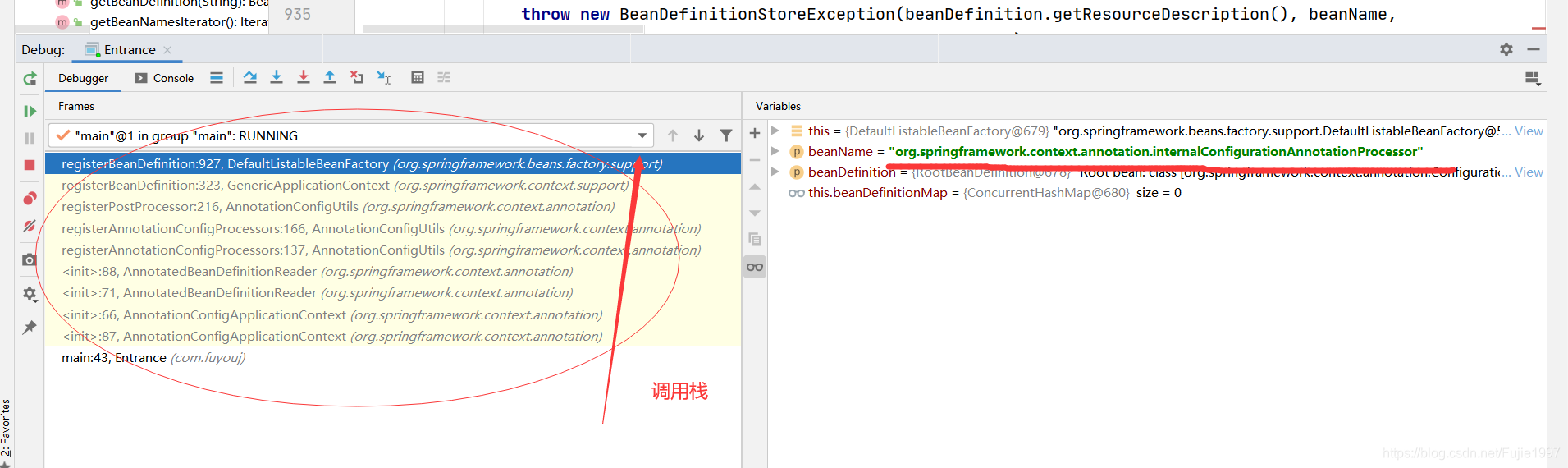Image resolution: width=1568 pixels, height=468 pixels.
Task: Rerun the Entrance debug session
Action: tap(30, 79)
